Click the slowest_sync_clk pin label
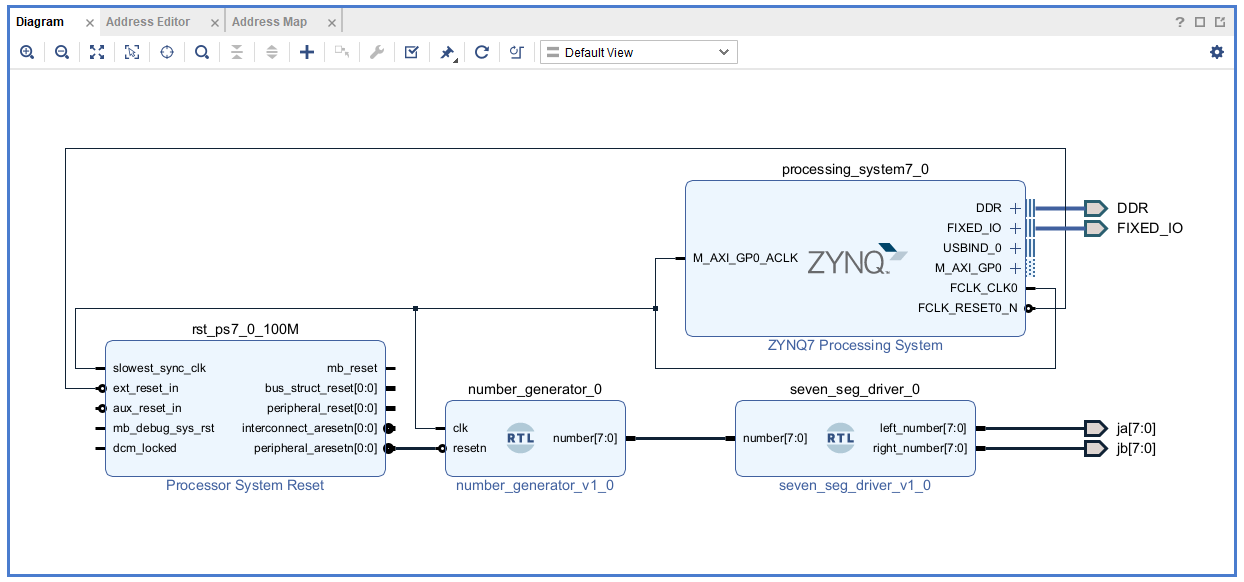The height and width of the screenshot is (582, 1244). pos(159,368)
